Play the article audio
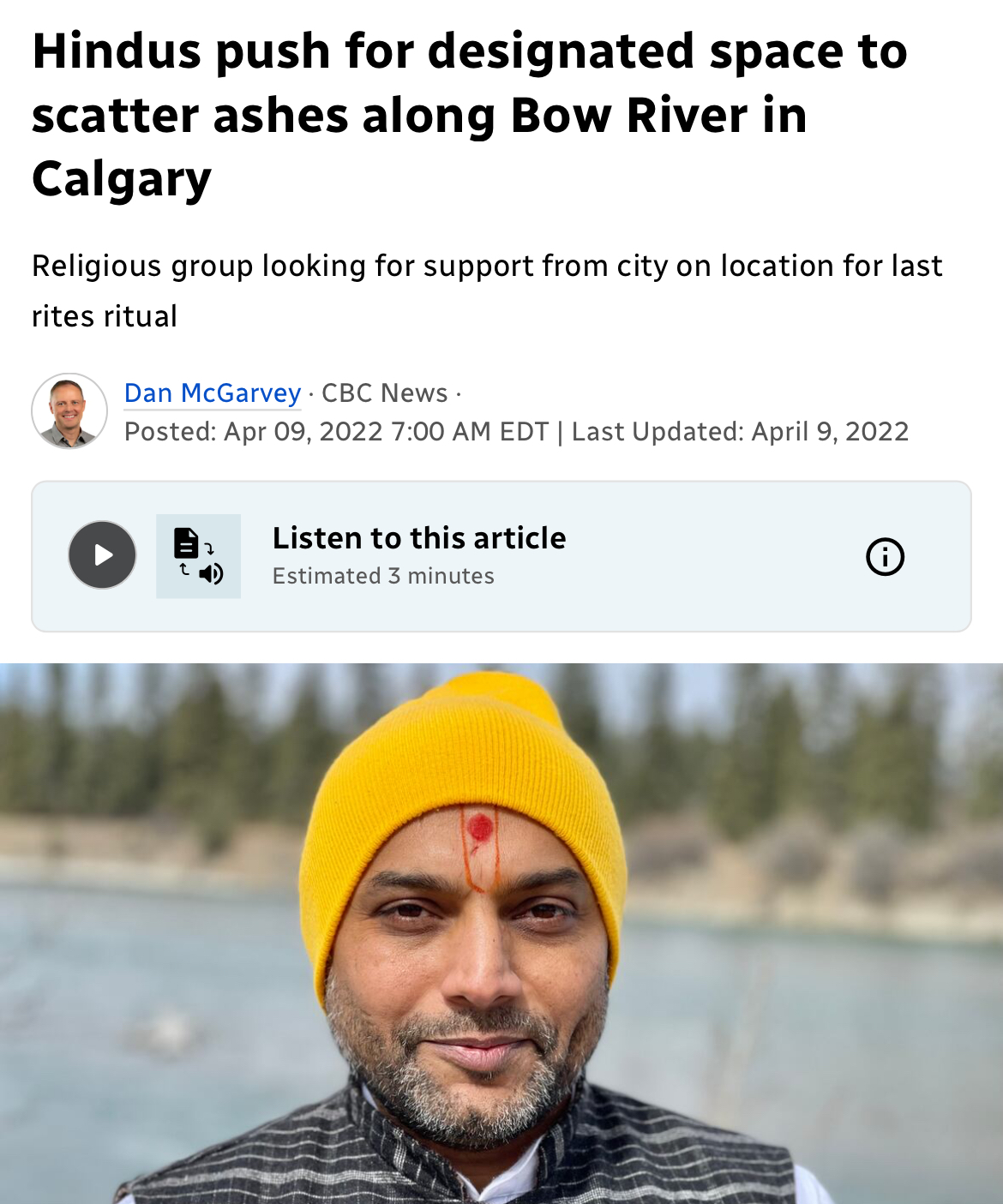The image size is (1003, 1204). click(x=102, y=555)
